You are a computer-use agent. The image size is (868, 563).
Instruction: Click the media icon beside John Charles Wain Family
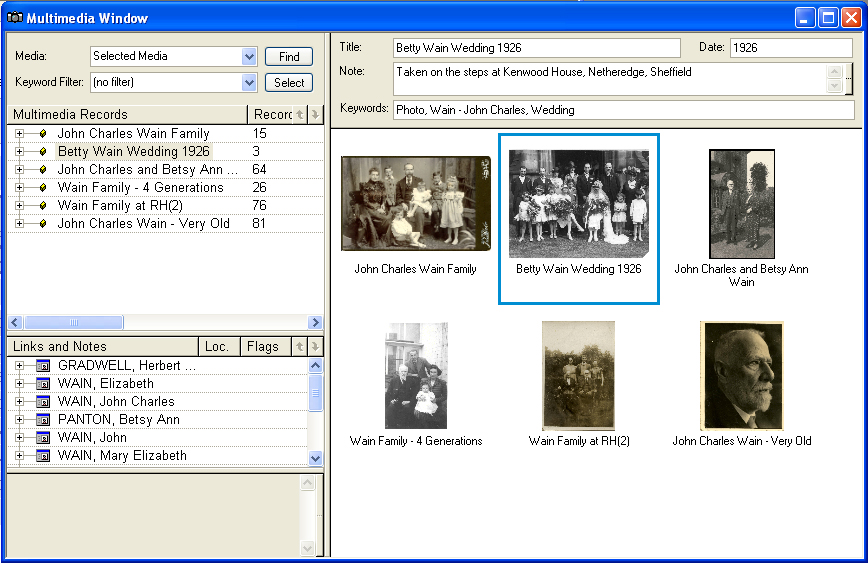43,134
